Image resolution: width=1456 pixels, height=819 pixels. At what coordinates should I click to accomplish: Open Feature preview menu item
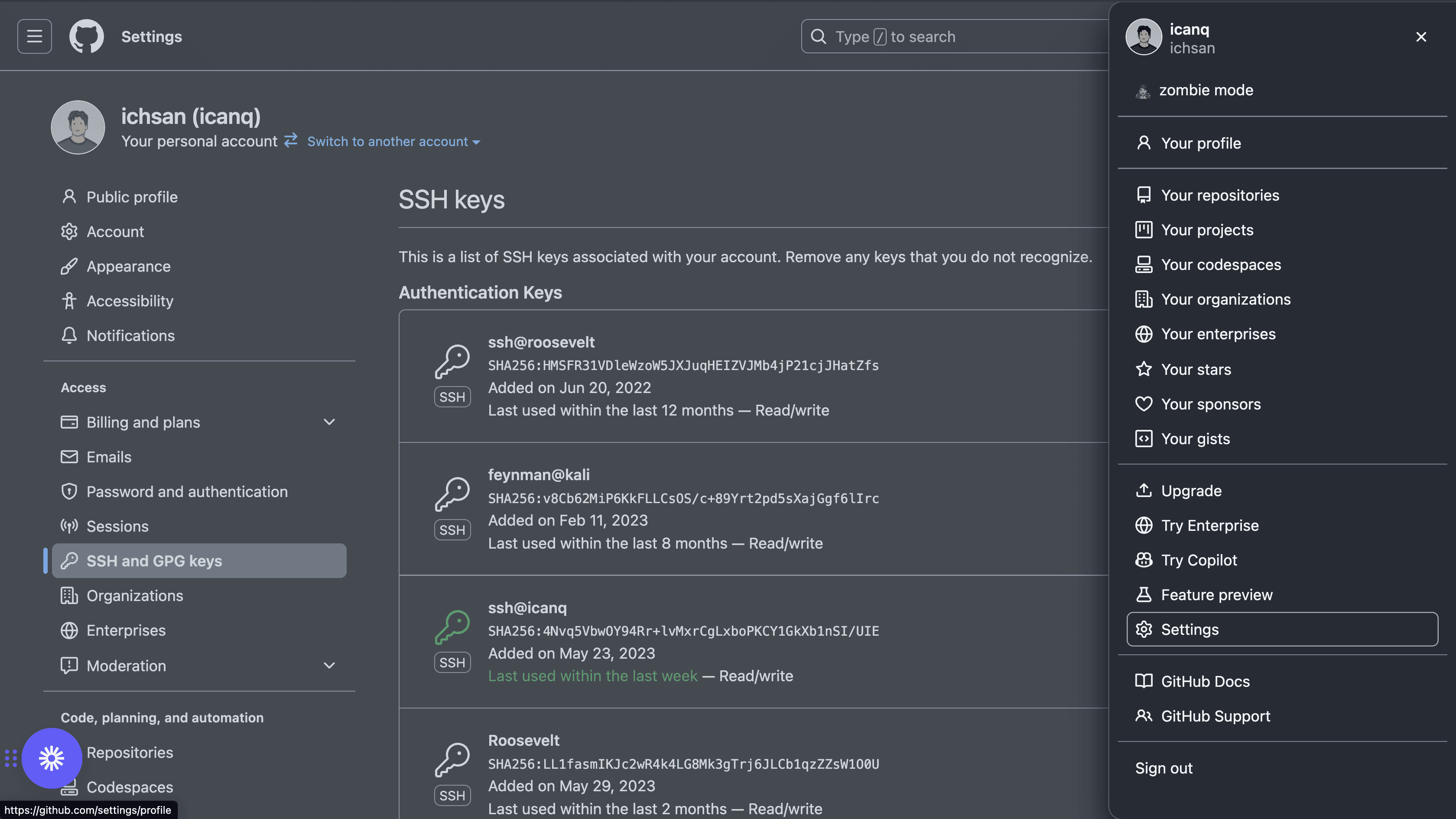(x=1216, y=595)
